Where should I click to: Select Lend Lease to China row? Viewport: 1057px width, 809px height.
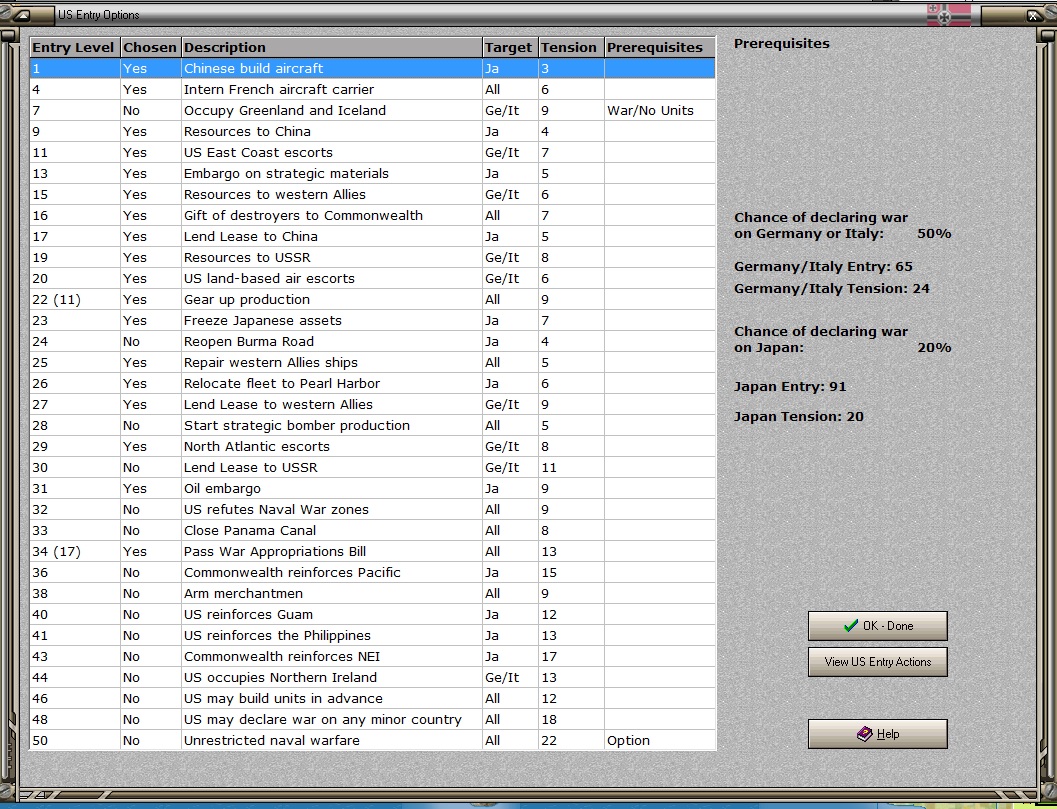[372, 236]
